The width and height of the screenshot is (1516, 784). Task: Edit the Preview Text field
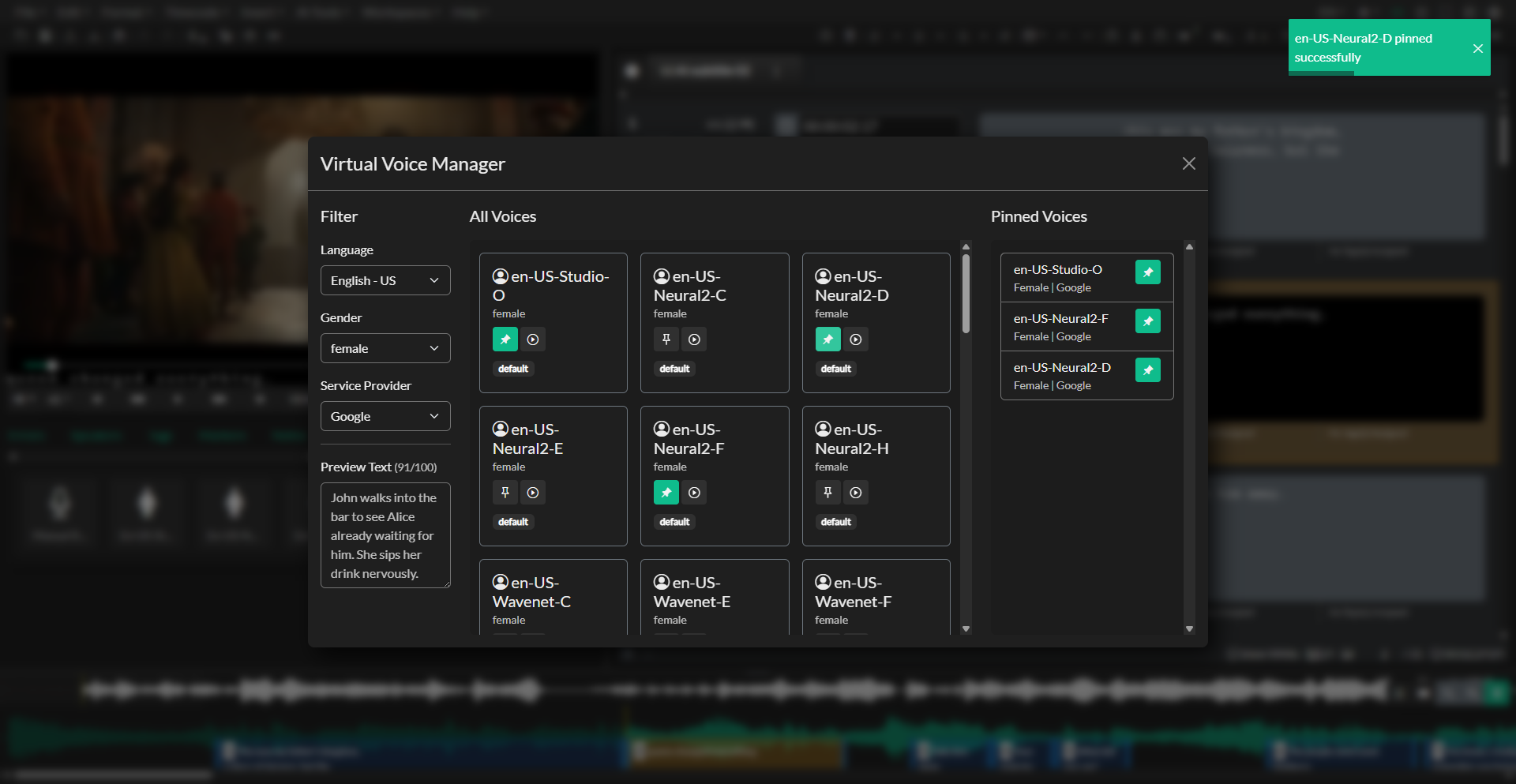point(385,535)
